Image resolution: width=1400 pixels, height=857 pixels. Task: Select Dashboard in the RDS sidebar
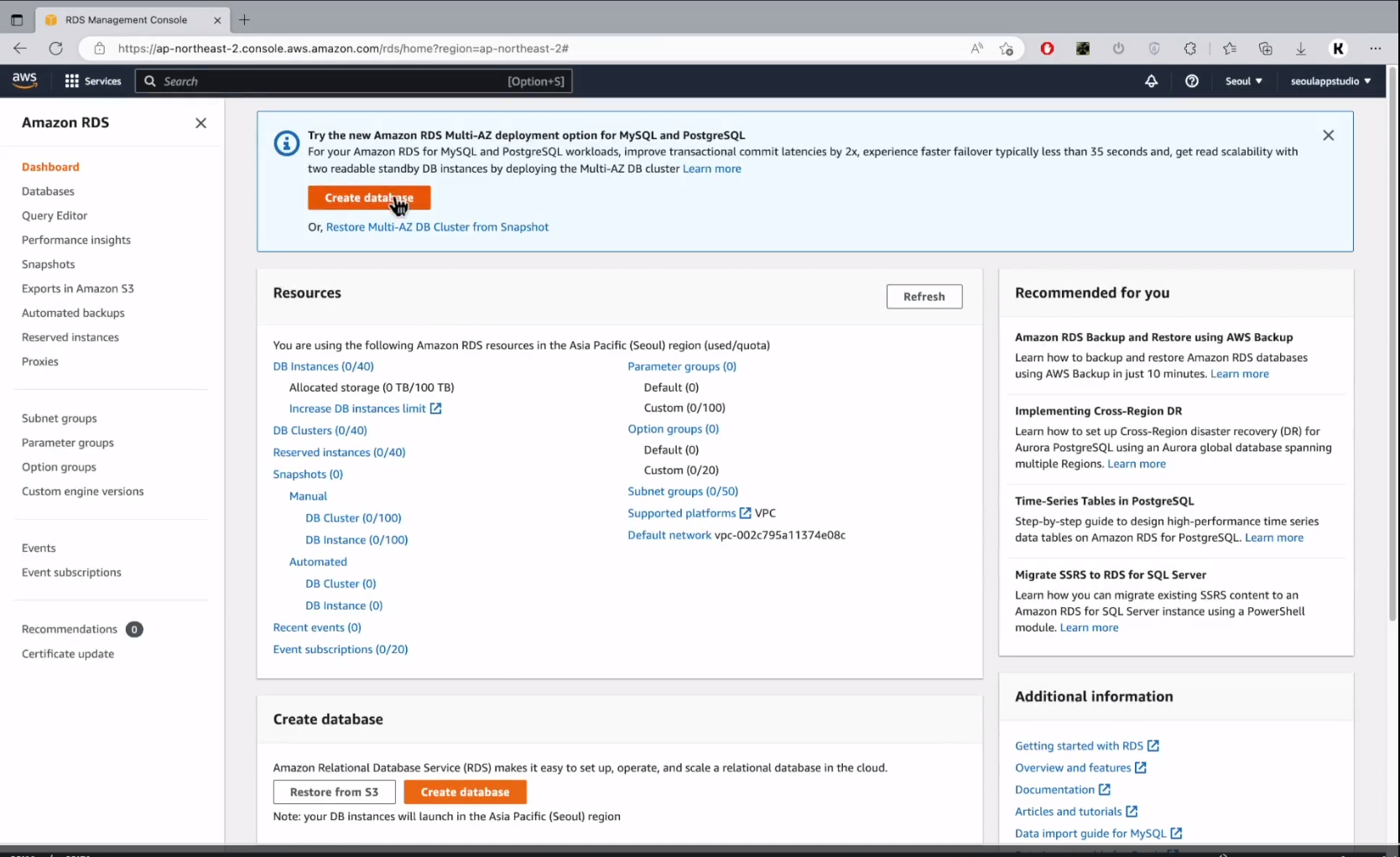(50, 167)
